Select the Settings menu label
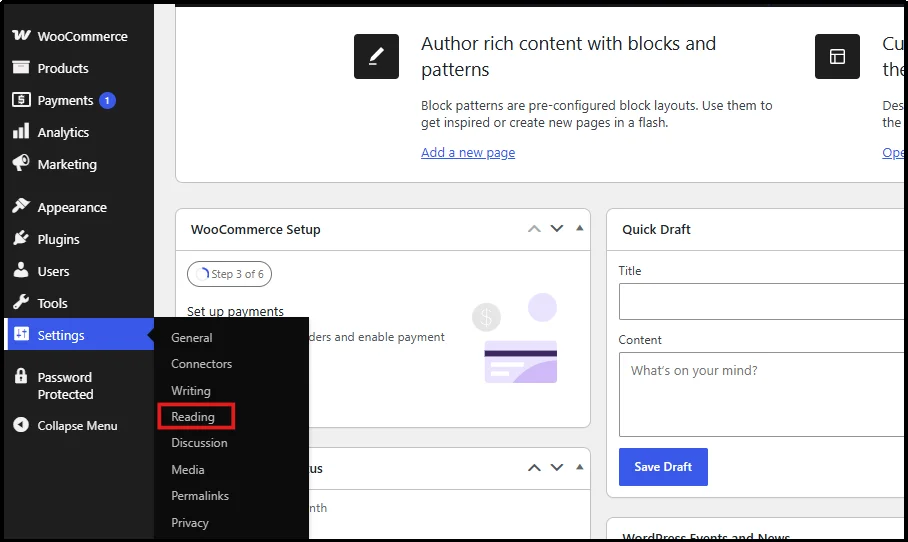Viewport: 908px width, 542px height. point(61,335)
